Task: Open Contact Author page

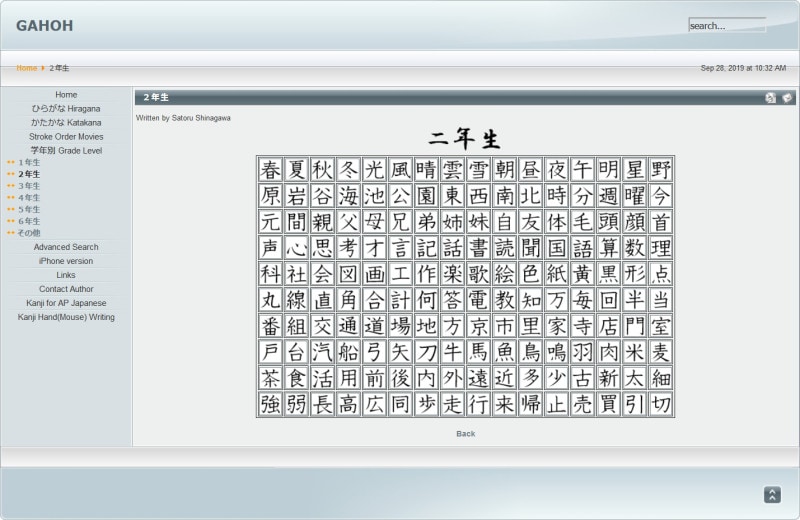Action: (x=66, y=289)
